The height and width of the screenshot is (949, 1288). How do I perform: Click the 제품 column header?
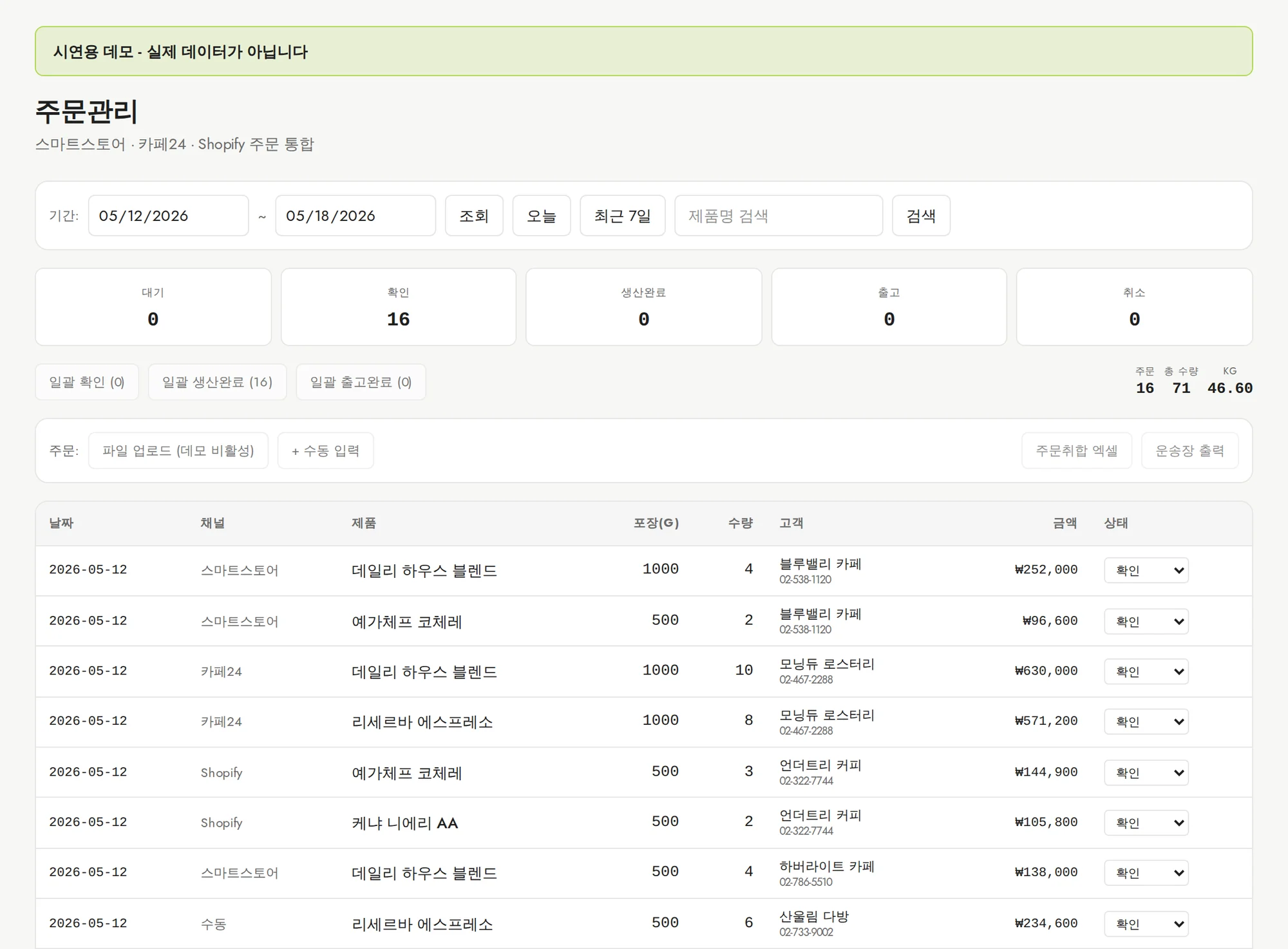[x=364, y=523]
